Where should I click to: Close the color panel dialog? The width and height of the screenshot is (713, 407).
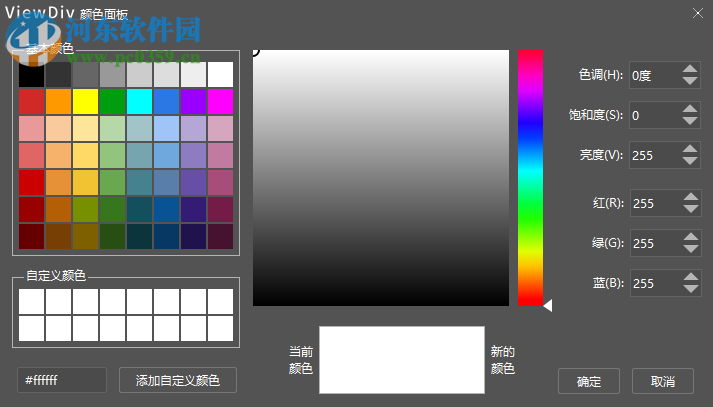coord(698,13)
